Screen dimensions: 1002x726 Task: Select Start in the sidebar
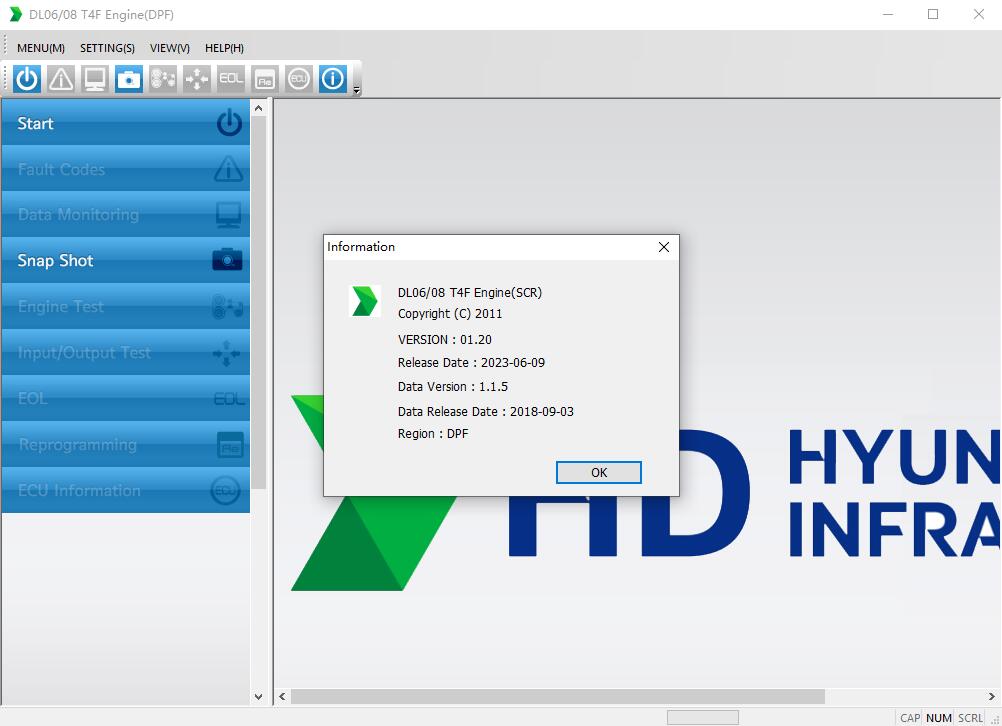pyautogui.click(x=126, y=123)
